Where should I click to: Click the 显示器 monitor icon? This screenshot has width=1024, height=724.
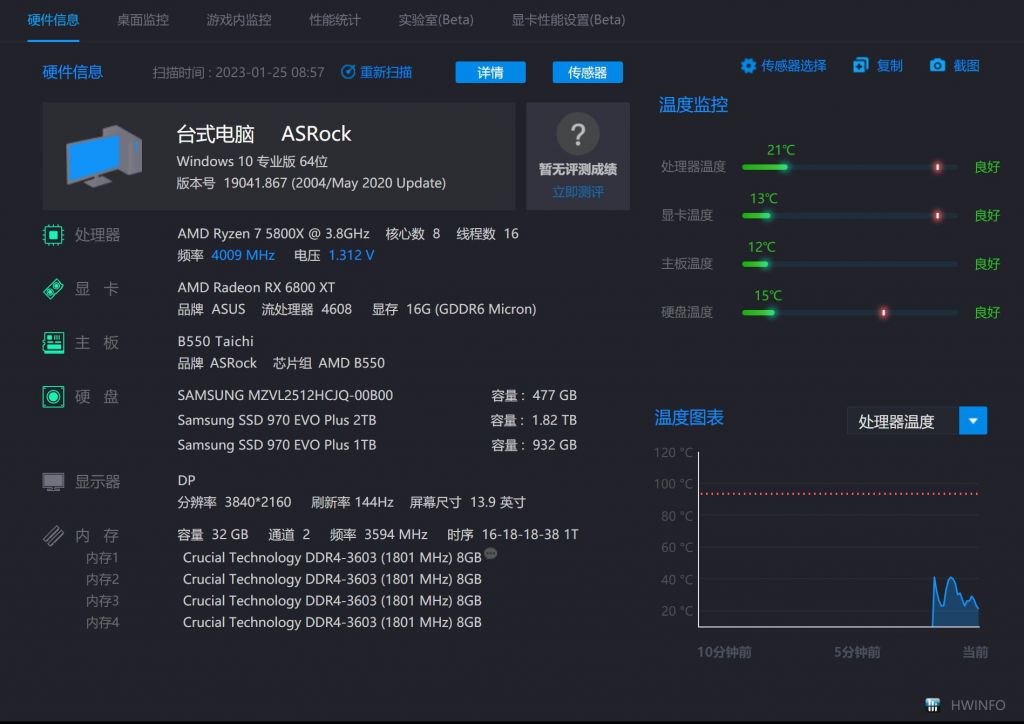tap(54, 482)
